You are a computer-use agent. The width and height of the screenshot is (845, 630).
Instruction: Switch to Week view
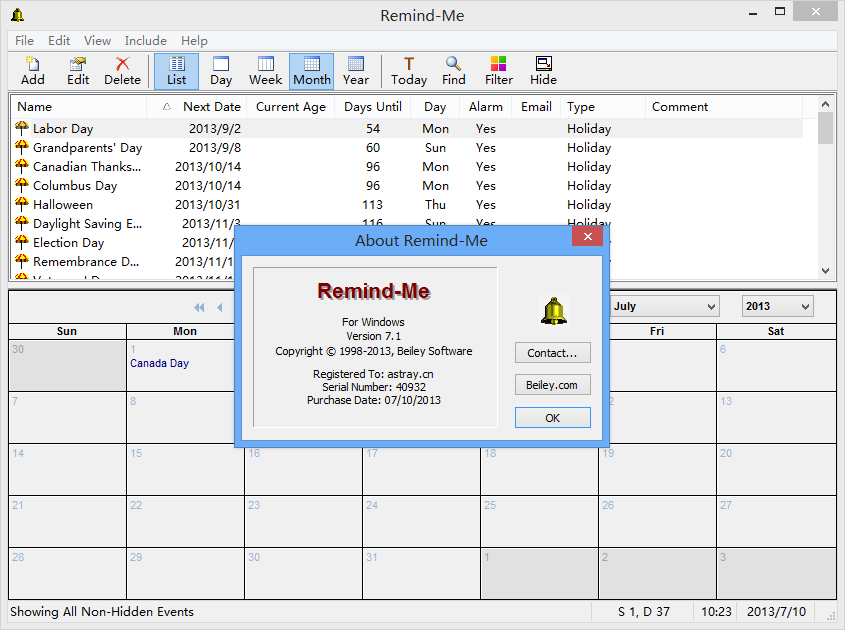pos(265,71)
